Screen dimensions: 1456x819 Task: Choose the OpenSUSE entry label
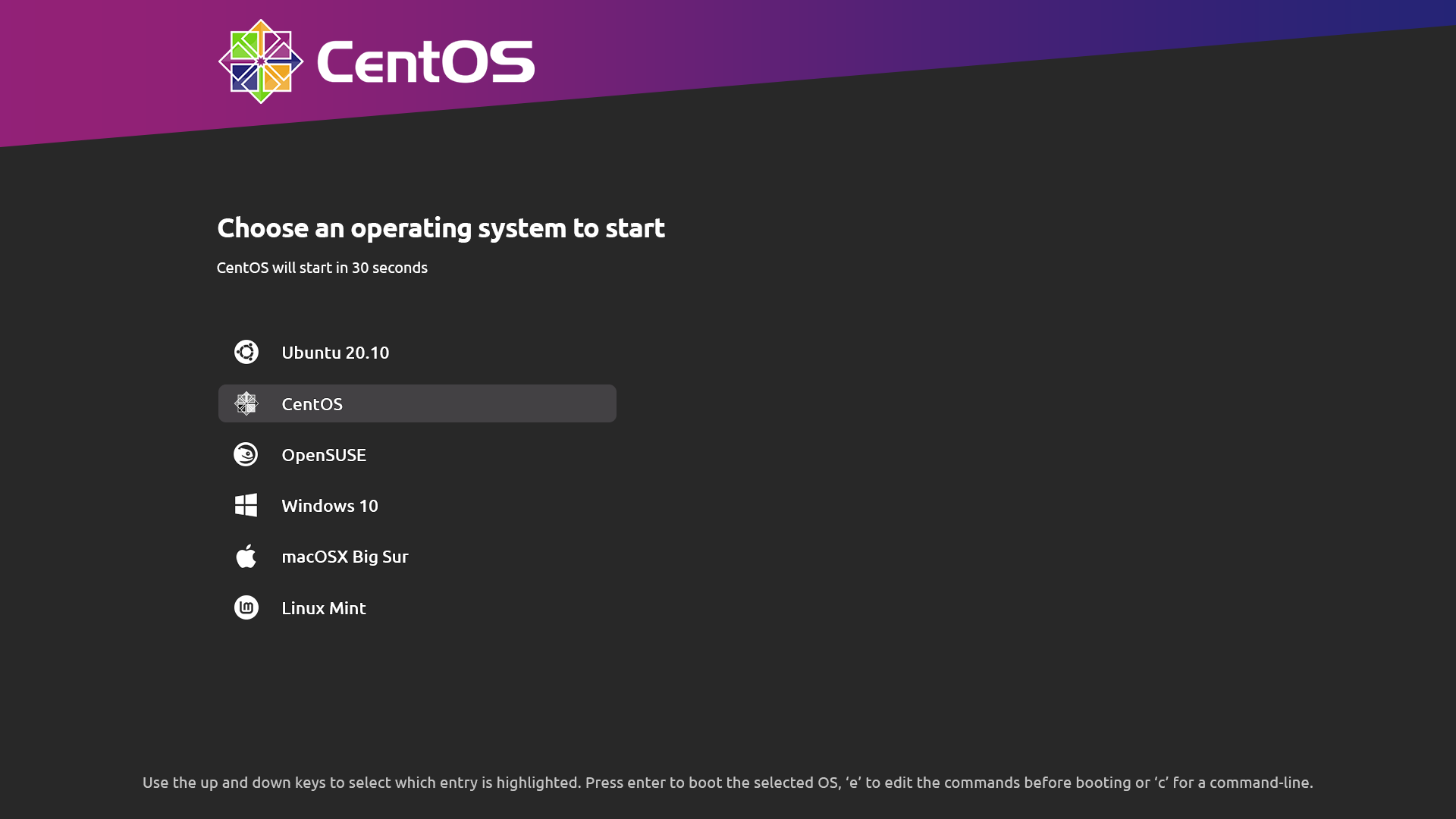tap(324, 455)
